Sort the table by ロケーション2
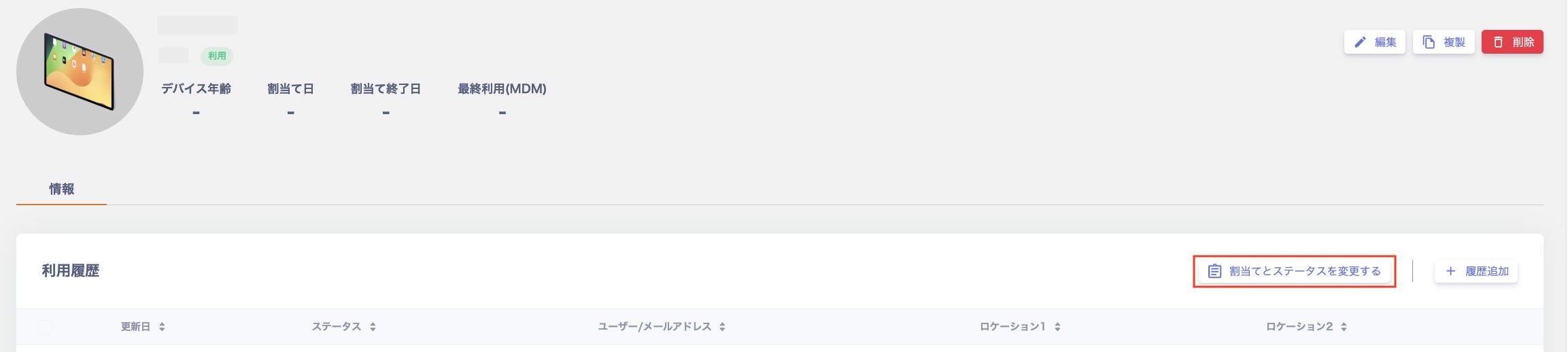Image resolution: width=1568 pixels, height=352 pixels. tap(1344, 327)
